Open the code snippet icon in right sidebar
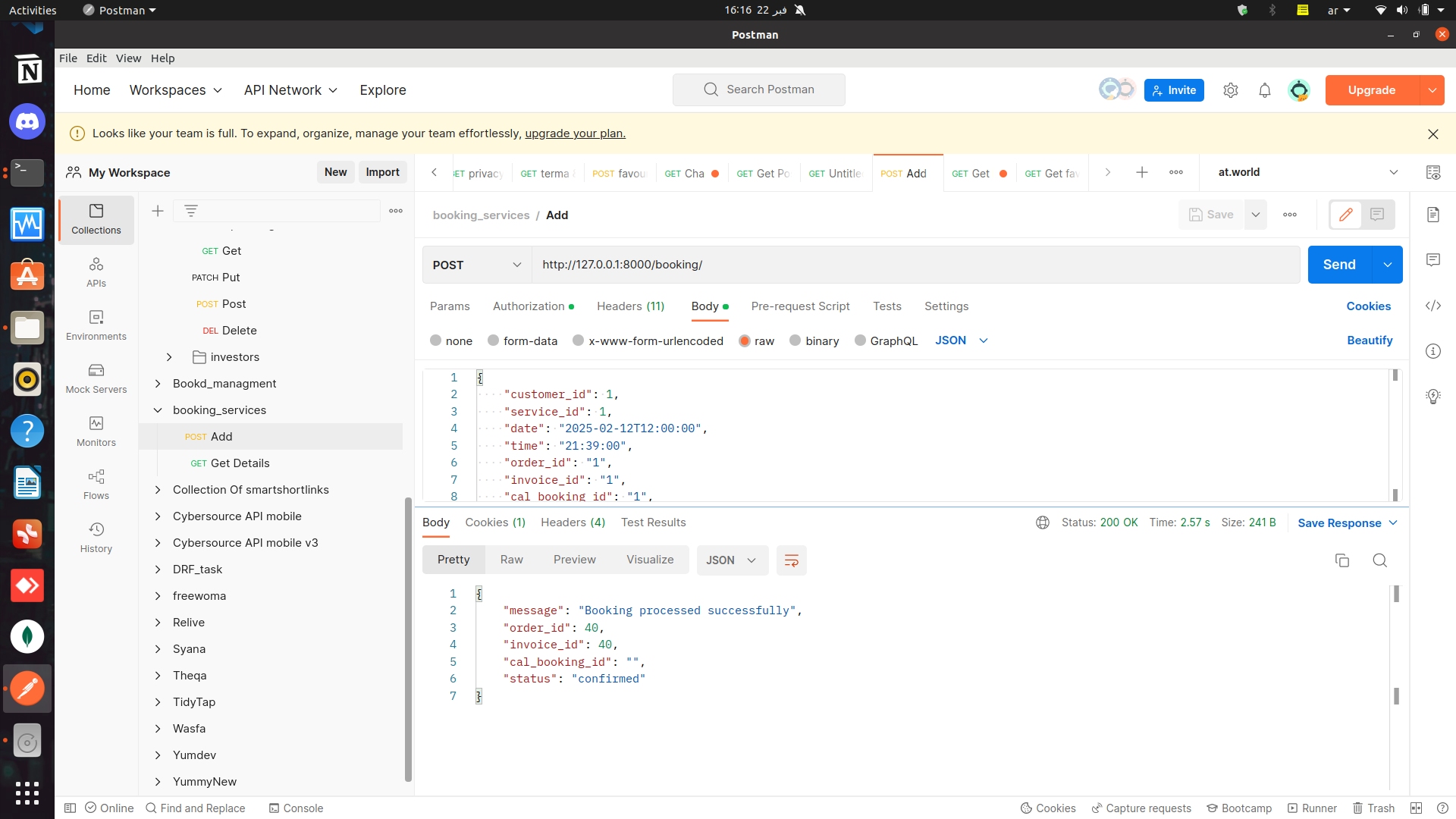The image size is (1456, 819). (x=1433, y=306)
